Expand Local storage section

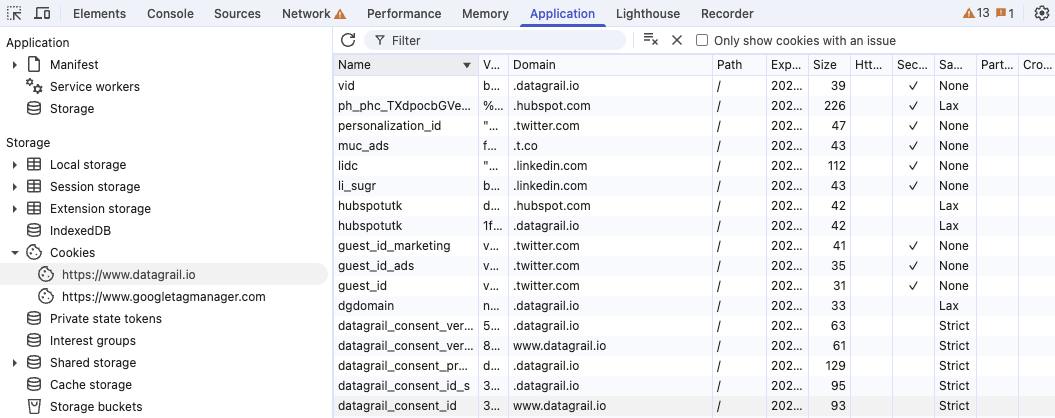pyautogui.click(x=15, y=165)
